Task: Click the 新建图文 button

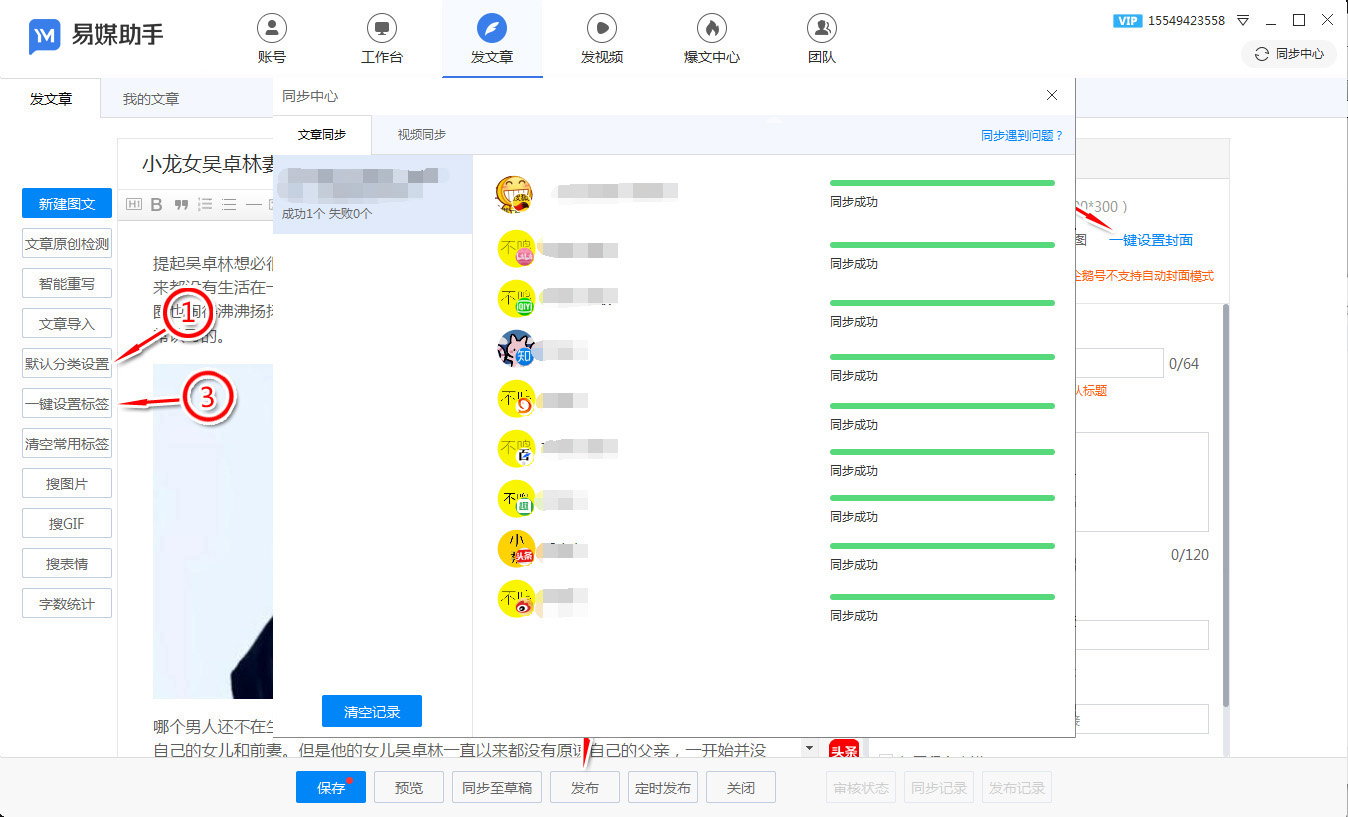Action: click(67, 204)
